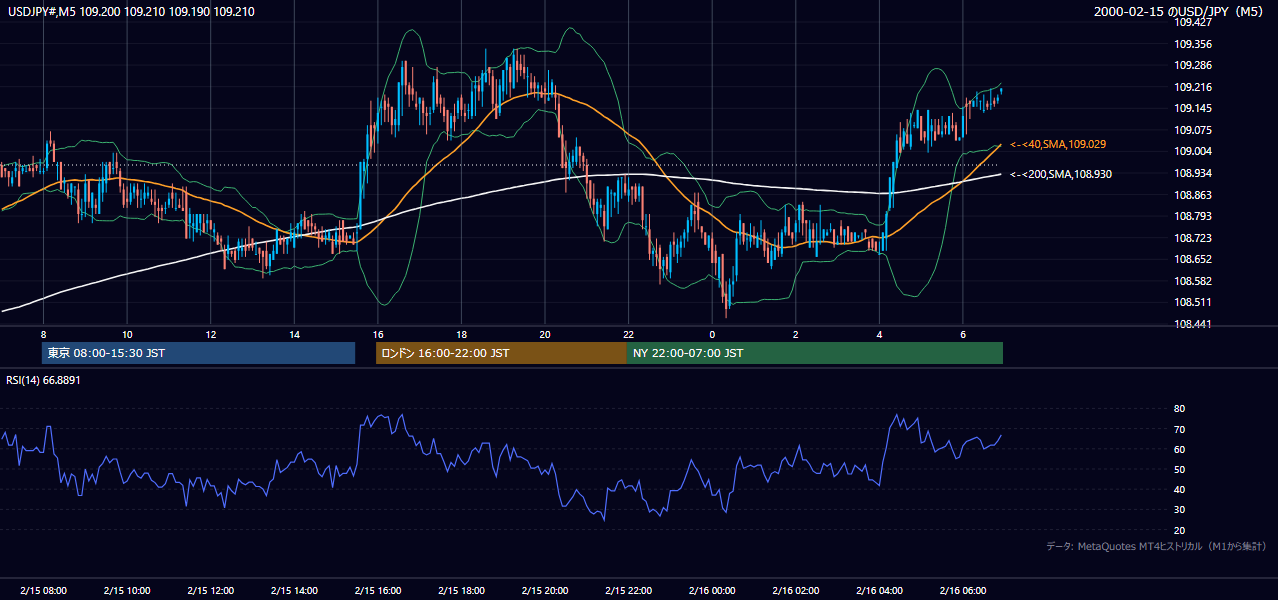This screenshot has height=600, width=1278.
Task: Click hour mark 6 under the price chart
Action: [x=962, y=333]
